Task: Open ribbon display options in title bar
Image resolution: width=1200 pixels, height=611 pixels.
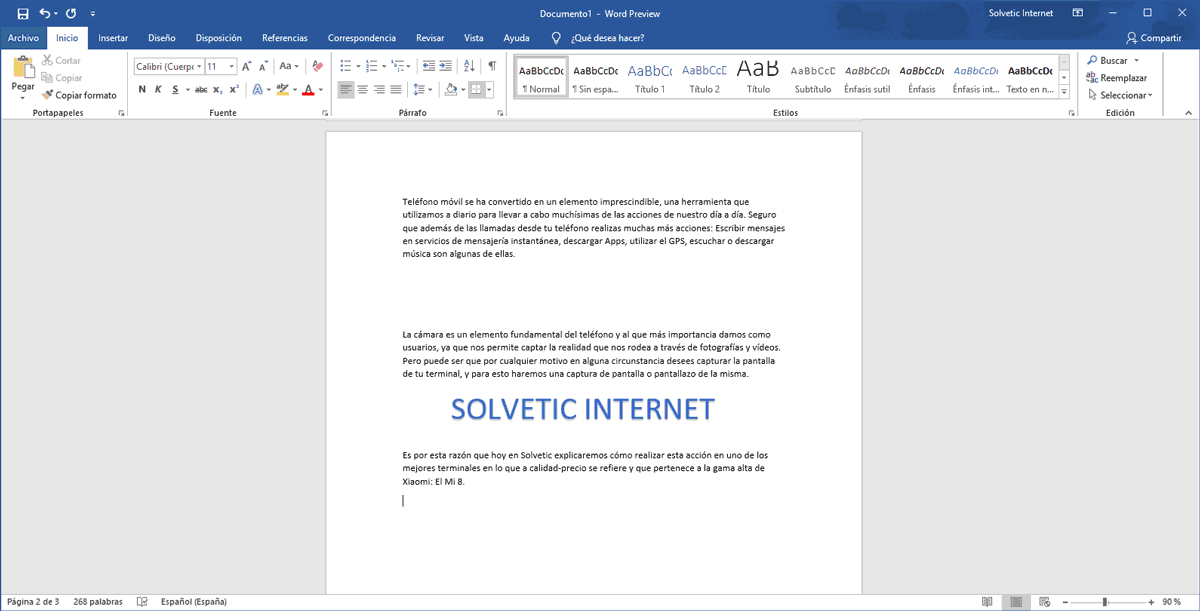Action: tap(1078, 13)
